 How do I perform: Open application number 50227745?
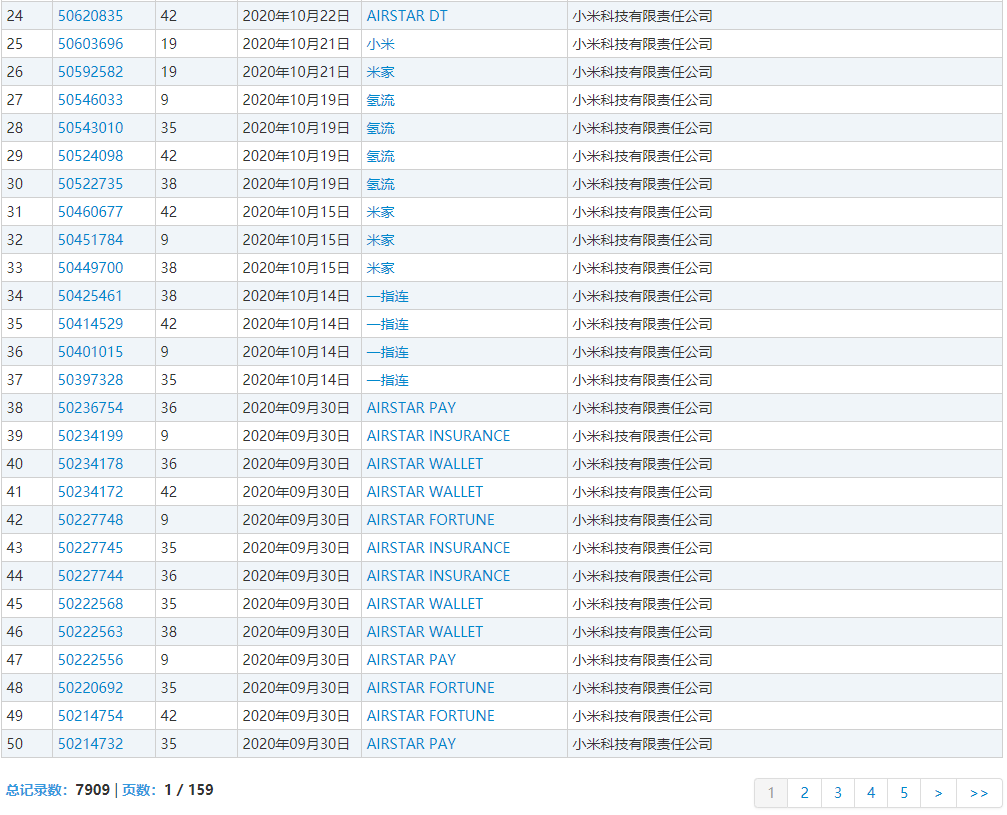click(x=91, y=548)
